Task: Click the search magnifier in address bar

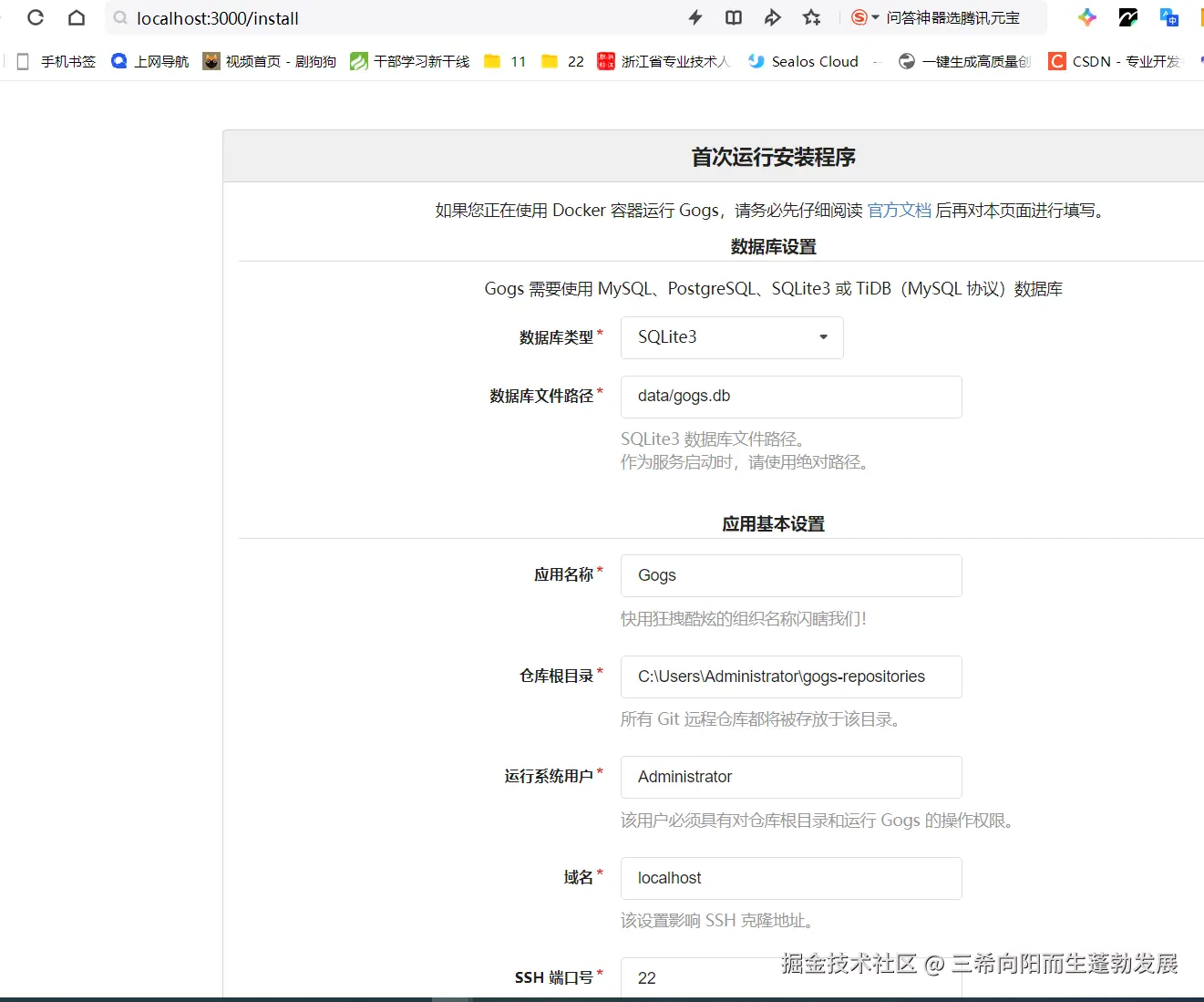Action: [x=120, y=18]
